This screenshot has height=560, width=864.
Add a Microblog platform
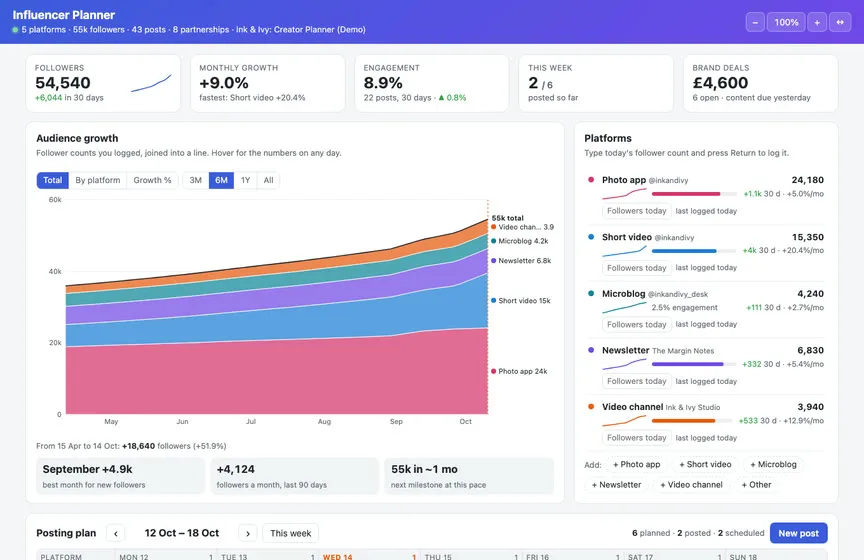point(774,465)
